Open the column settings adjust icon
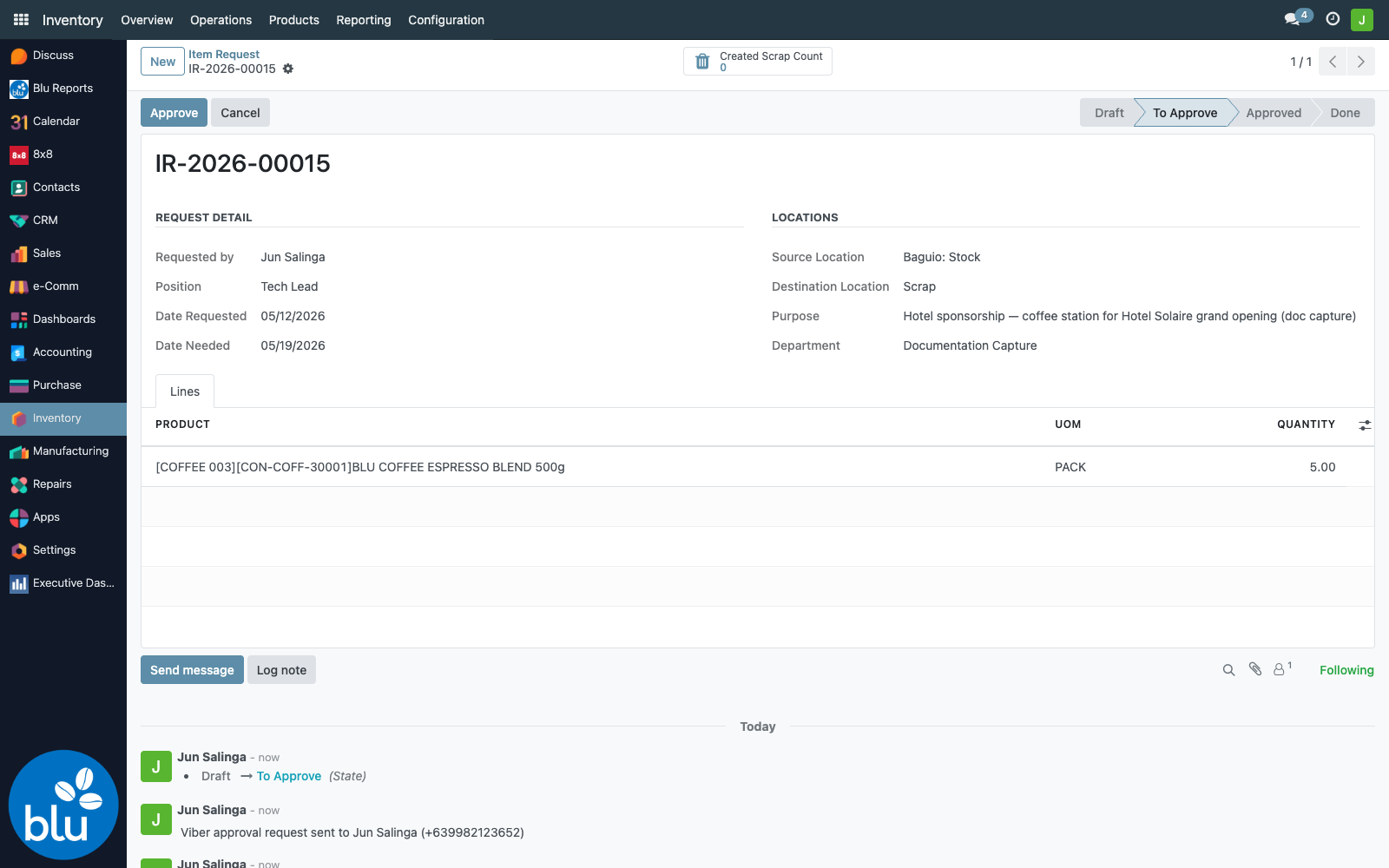 pos(1365,424)
